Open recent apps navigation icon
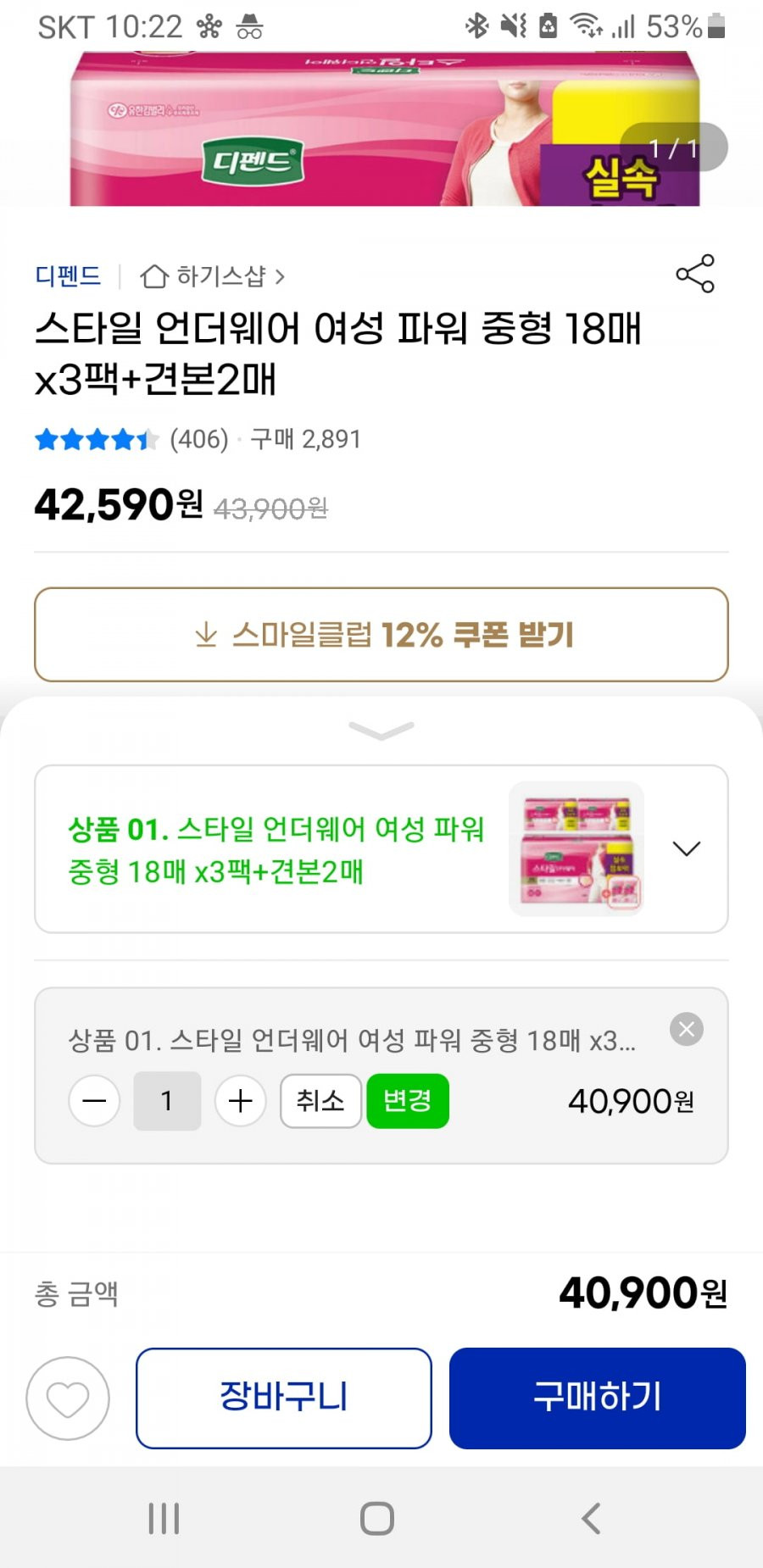The width and height of the screenshot is (763, 1568). 164,1518
